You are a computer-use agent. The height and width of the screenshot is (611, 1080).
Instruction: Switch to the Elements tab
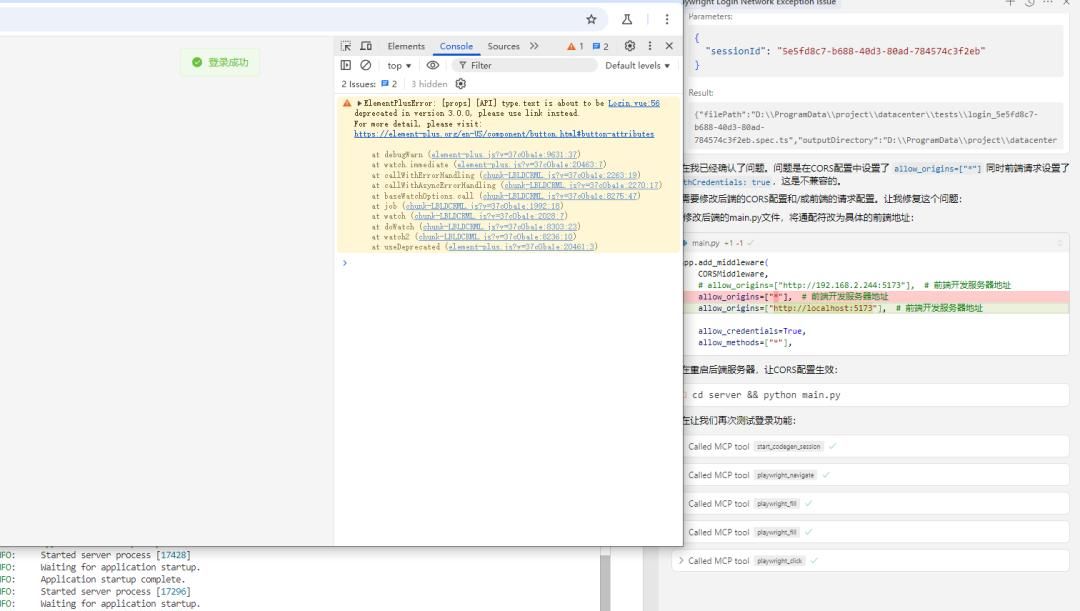click(x=406, y=45)
